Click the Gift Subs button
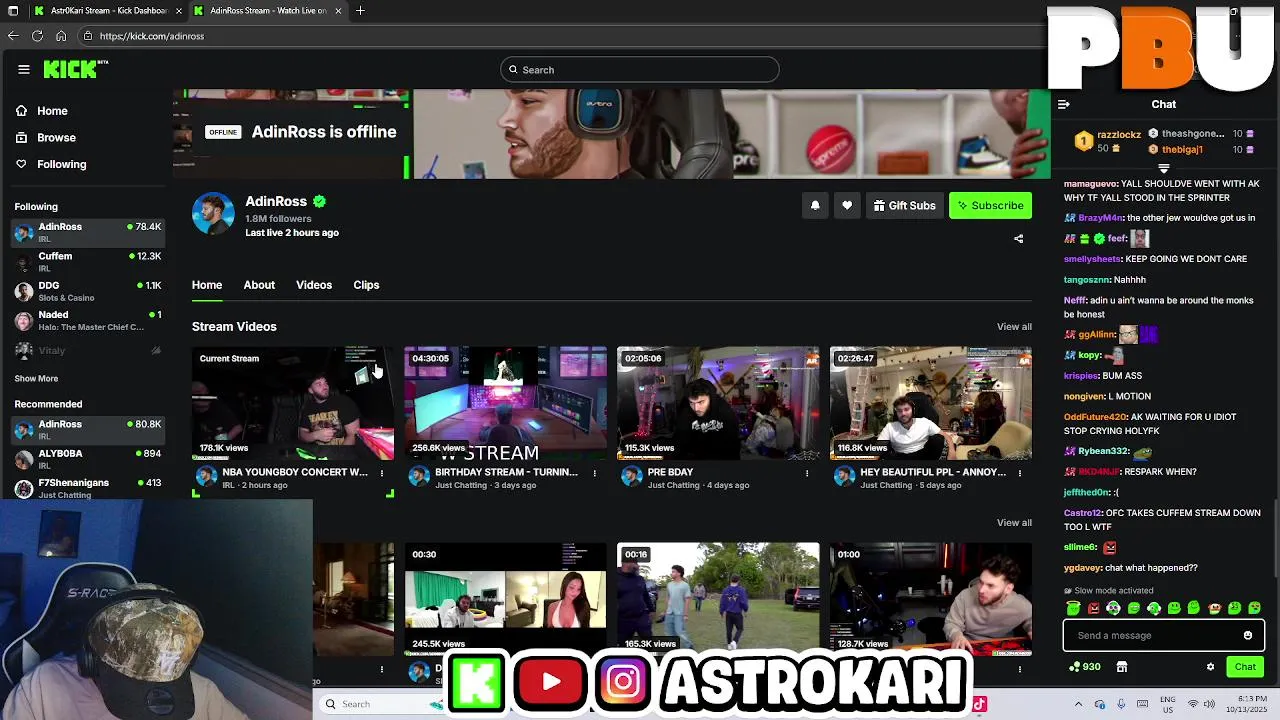Viewport: 1280px width, 720px height. coord(904,206)
